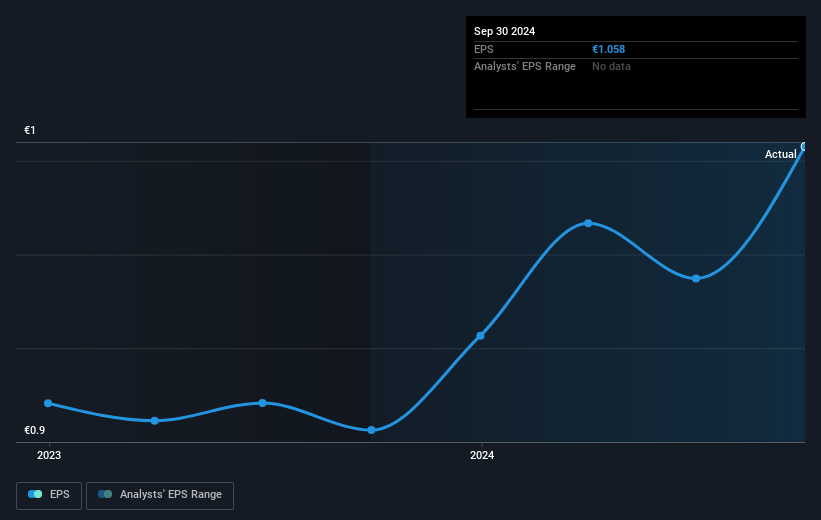Viewport: 821px width, 520px height.
Task: Click the €1.058 EPS value in tooltip
Action: [x=608, y=49]
